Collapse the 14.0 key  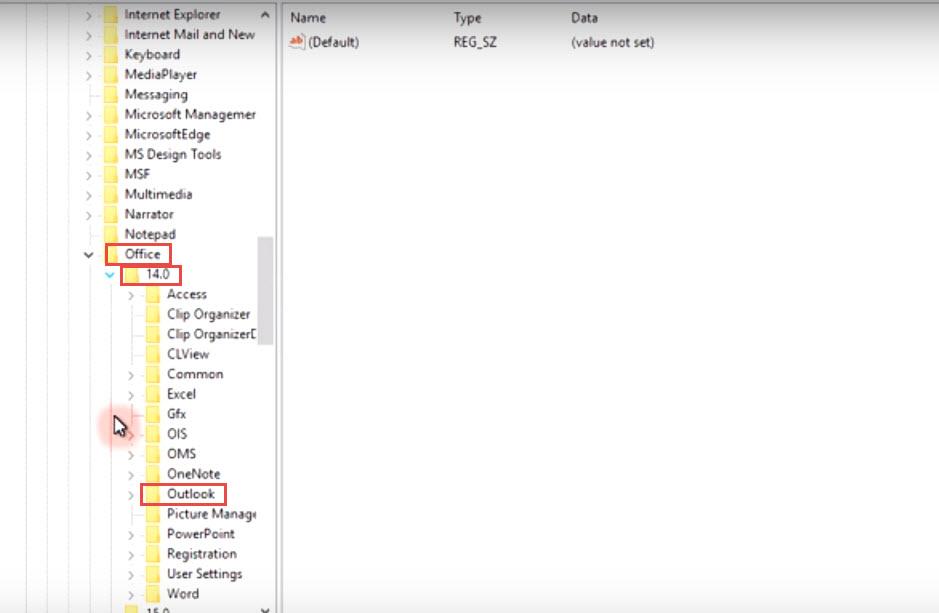pyautogui.click(x=110, y=275)
